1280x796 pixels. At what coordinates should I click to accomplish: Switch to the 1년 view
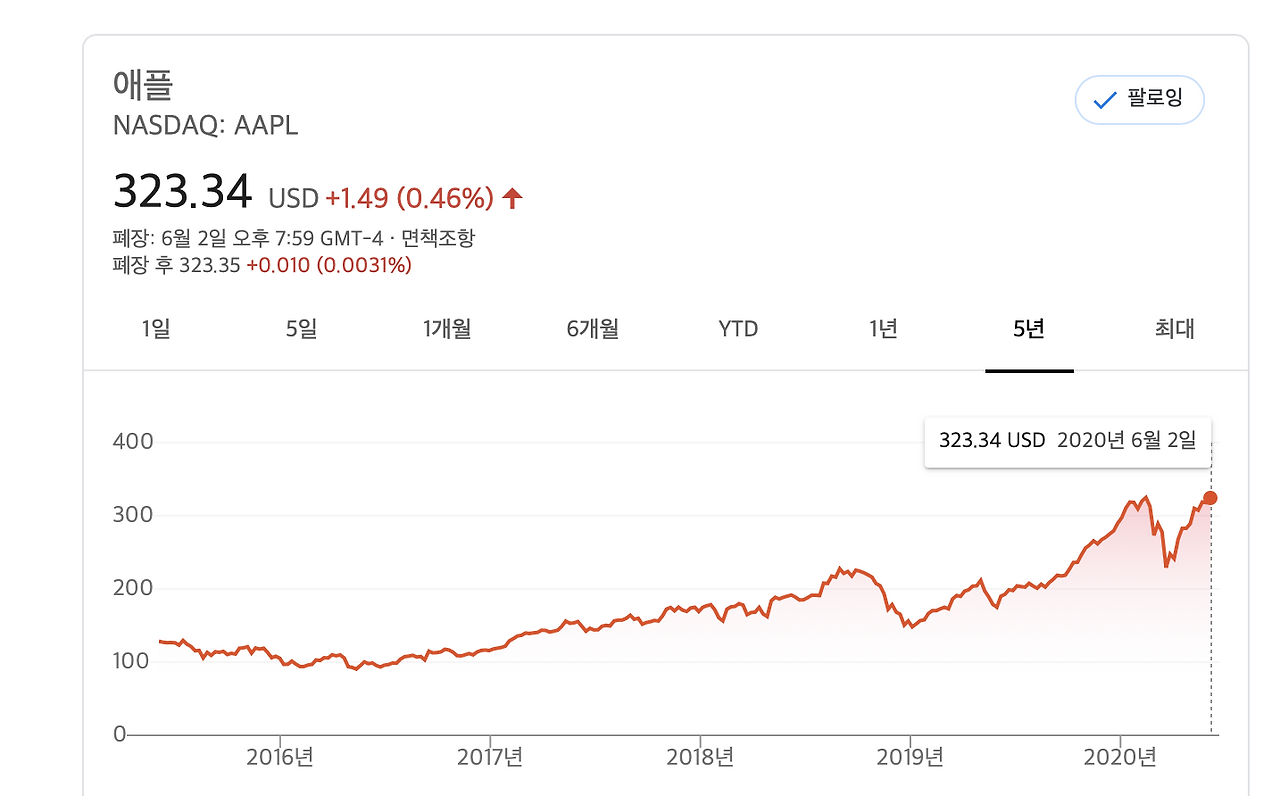pyautogui.click(x=883, y=328)
